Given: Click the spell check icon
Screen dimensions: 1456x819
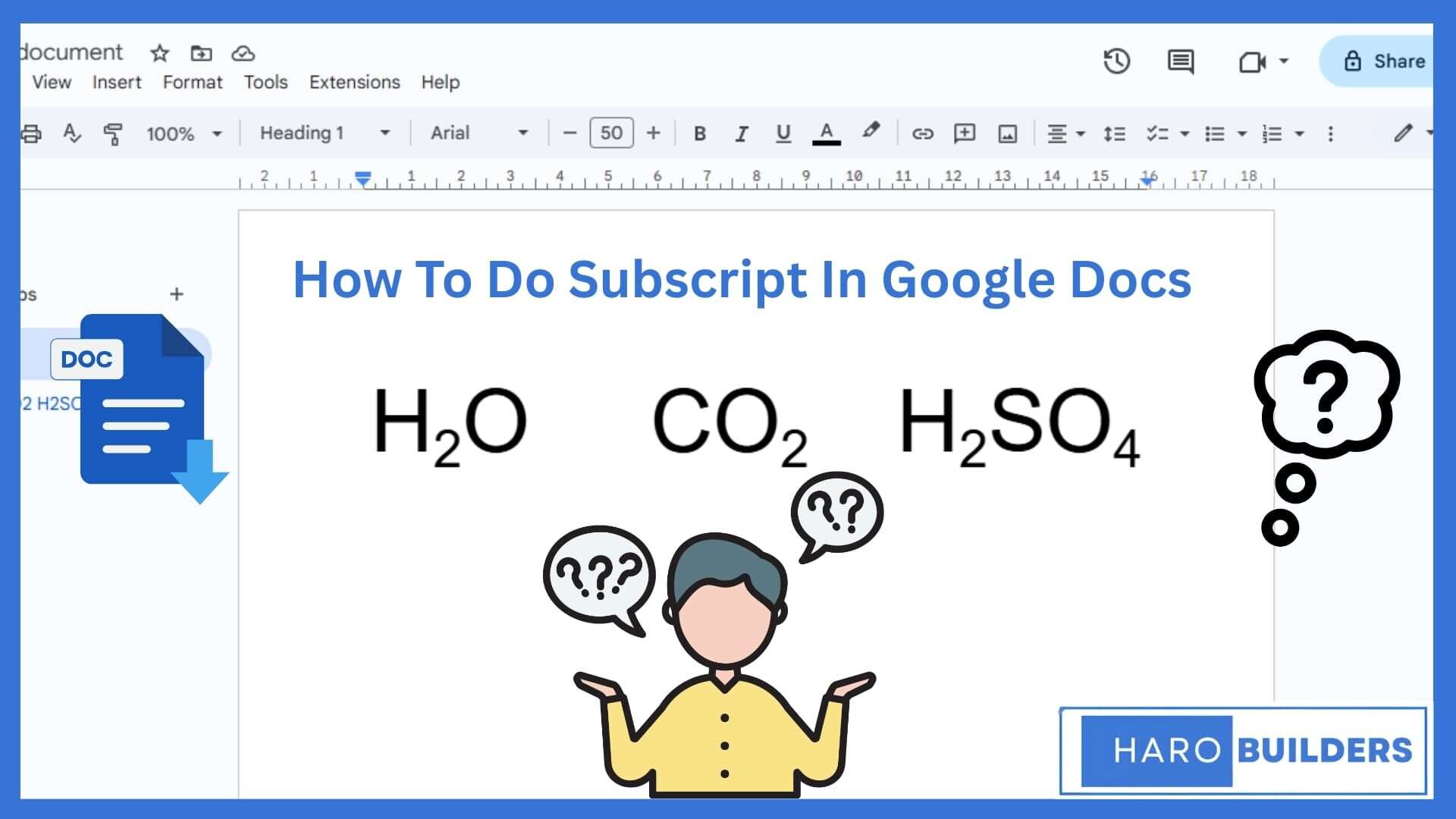Looking at the screenshot, I should [71, 133].
